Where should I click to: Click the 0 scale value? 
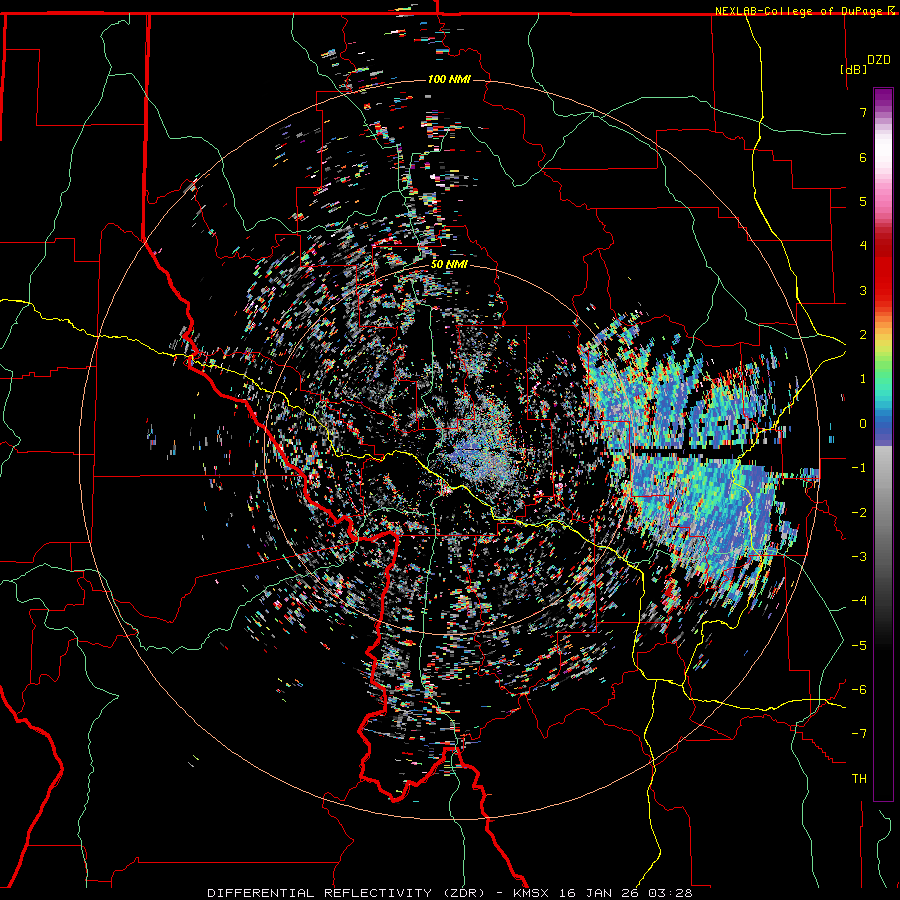click(x=863, y=424)
